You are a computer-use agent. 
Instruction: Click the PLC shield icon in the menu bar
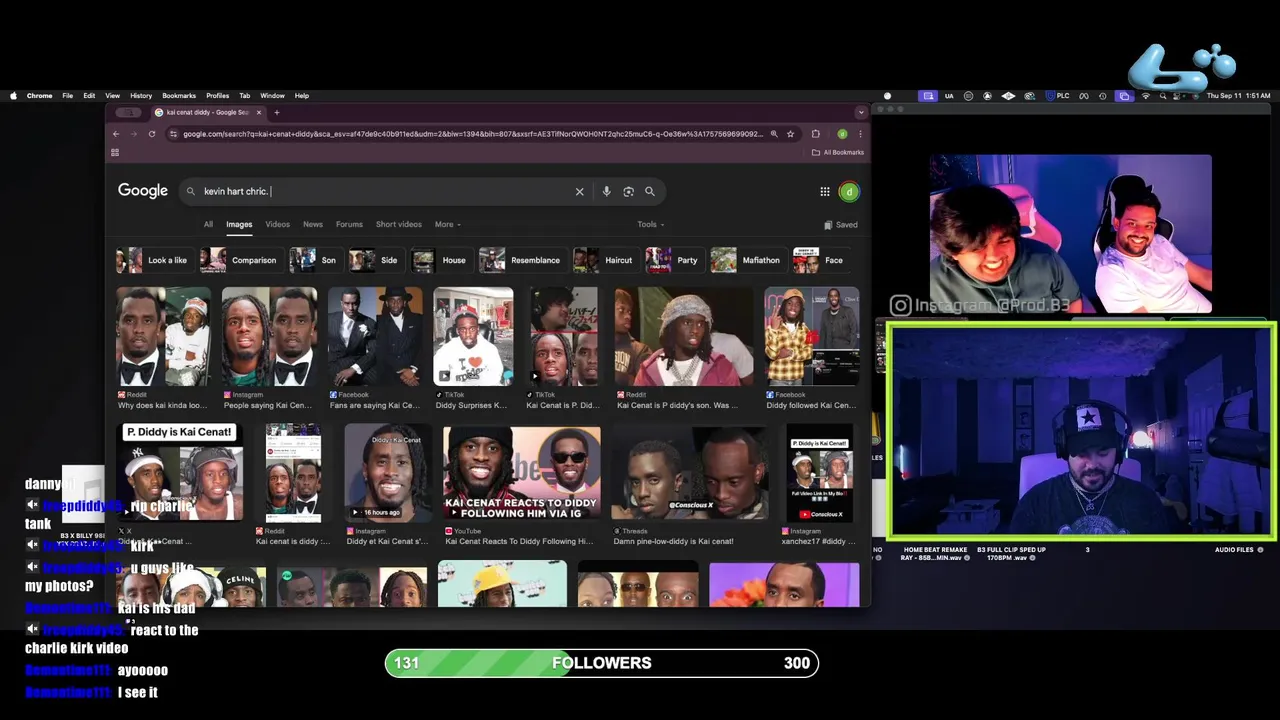tap(1058, 96)
